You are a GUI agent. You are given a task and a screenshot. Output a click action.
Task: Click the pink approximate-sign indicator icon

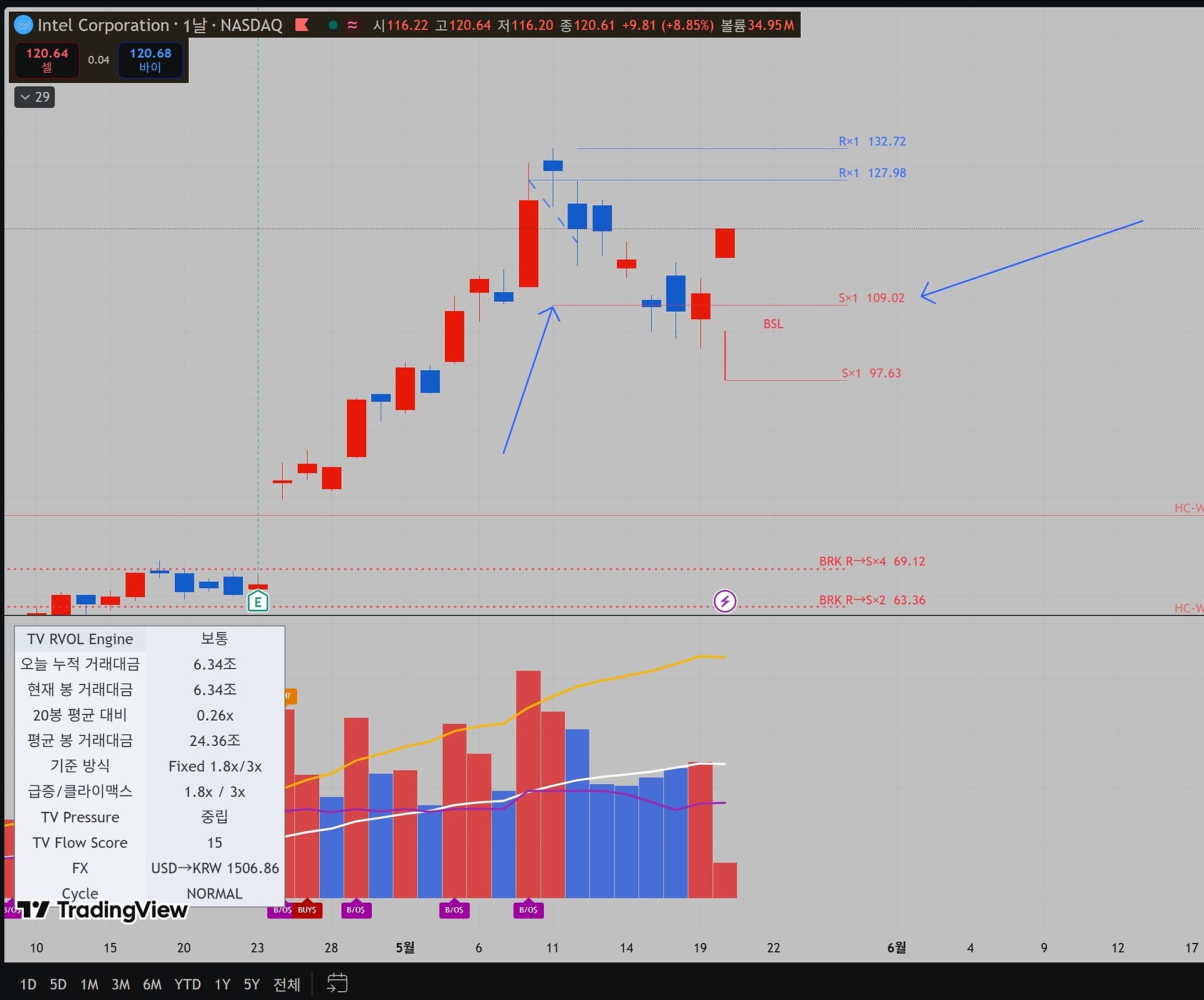pyautogui.click(x=352, y=25)
